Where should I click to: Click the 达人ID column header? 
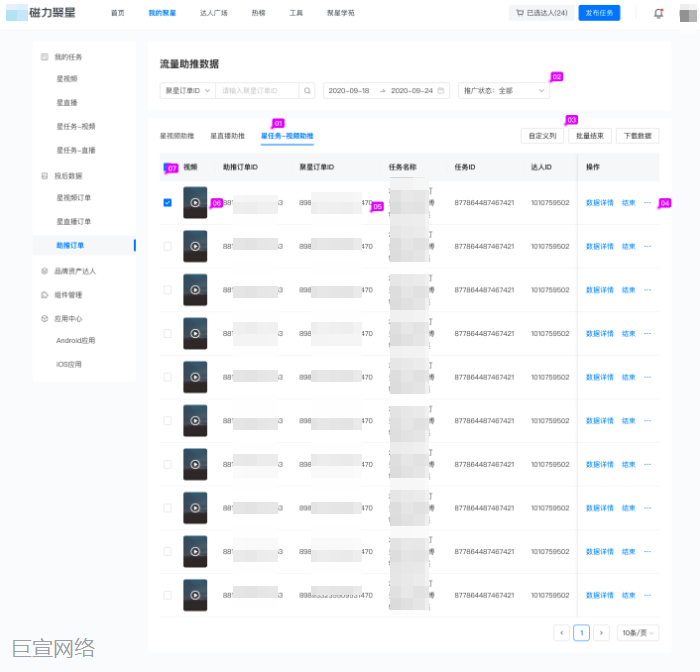[x=541, y=167]
